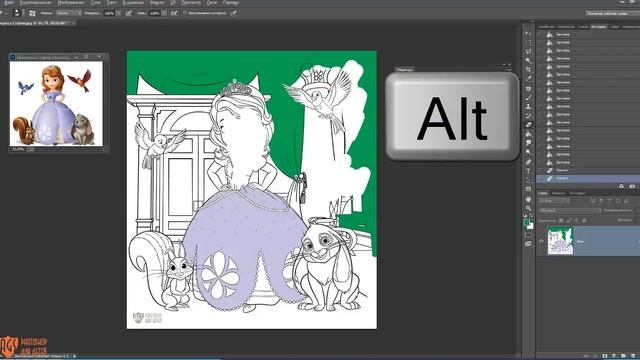The height and width of the screenshot is (360, 640).
Task: Select the Zoom tool in the toolbox
Action: click(x=528, y=208)
